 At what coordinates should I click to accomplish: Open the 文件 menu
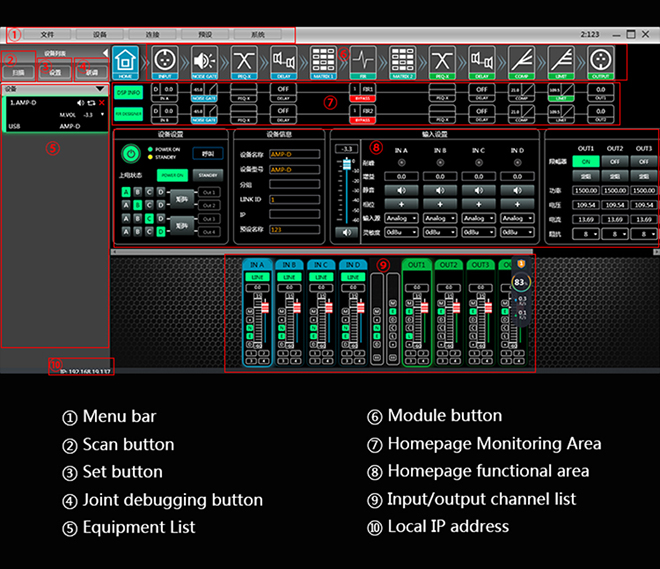point(47,35)
